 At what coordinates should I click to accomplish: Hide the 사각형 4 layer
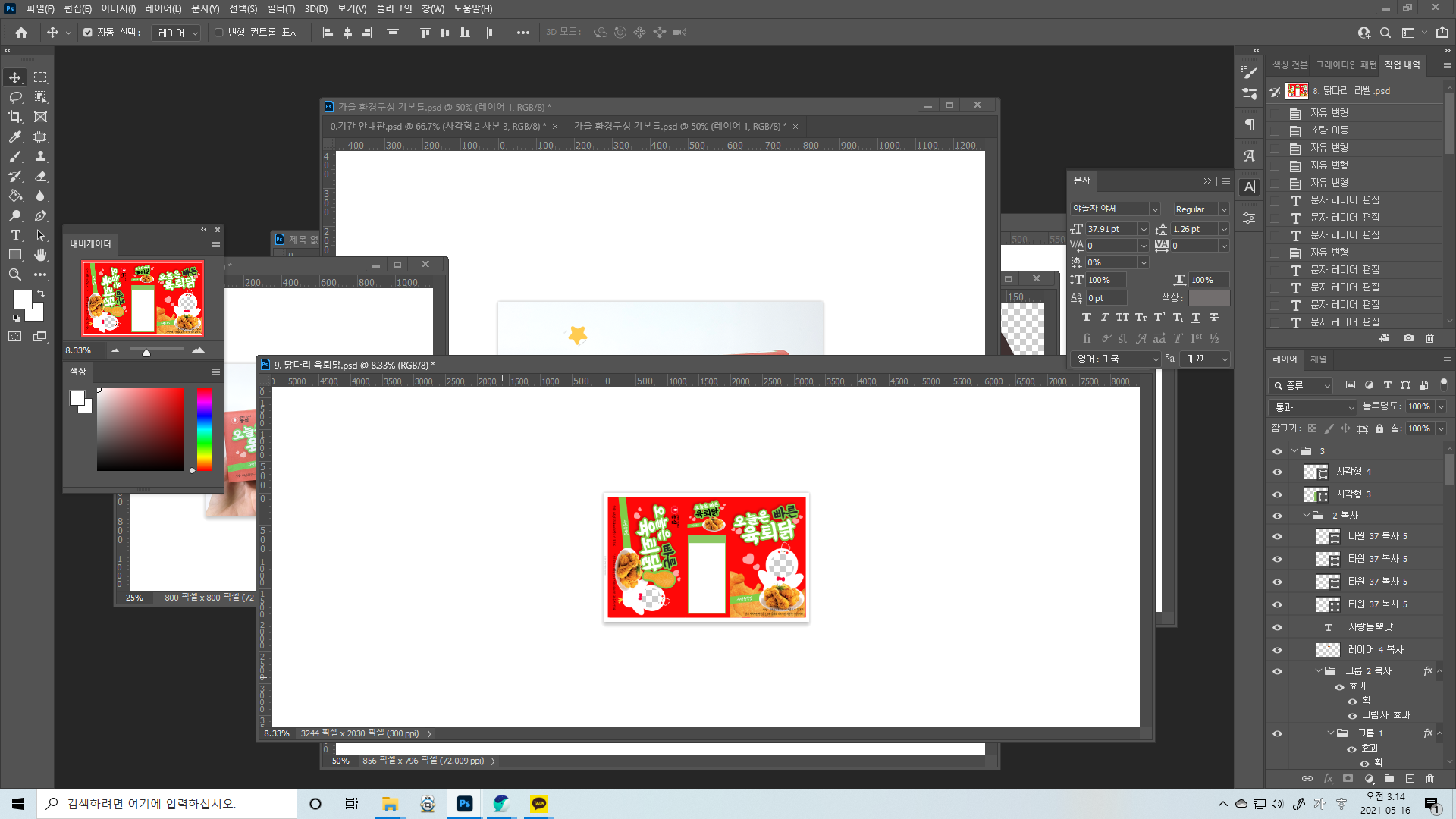point(1277,472)
